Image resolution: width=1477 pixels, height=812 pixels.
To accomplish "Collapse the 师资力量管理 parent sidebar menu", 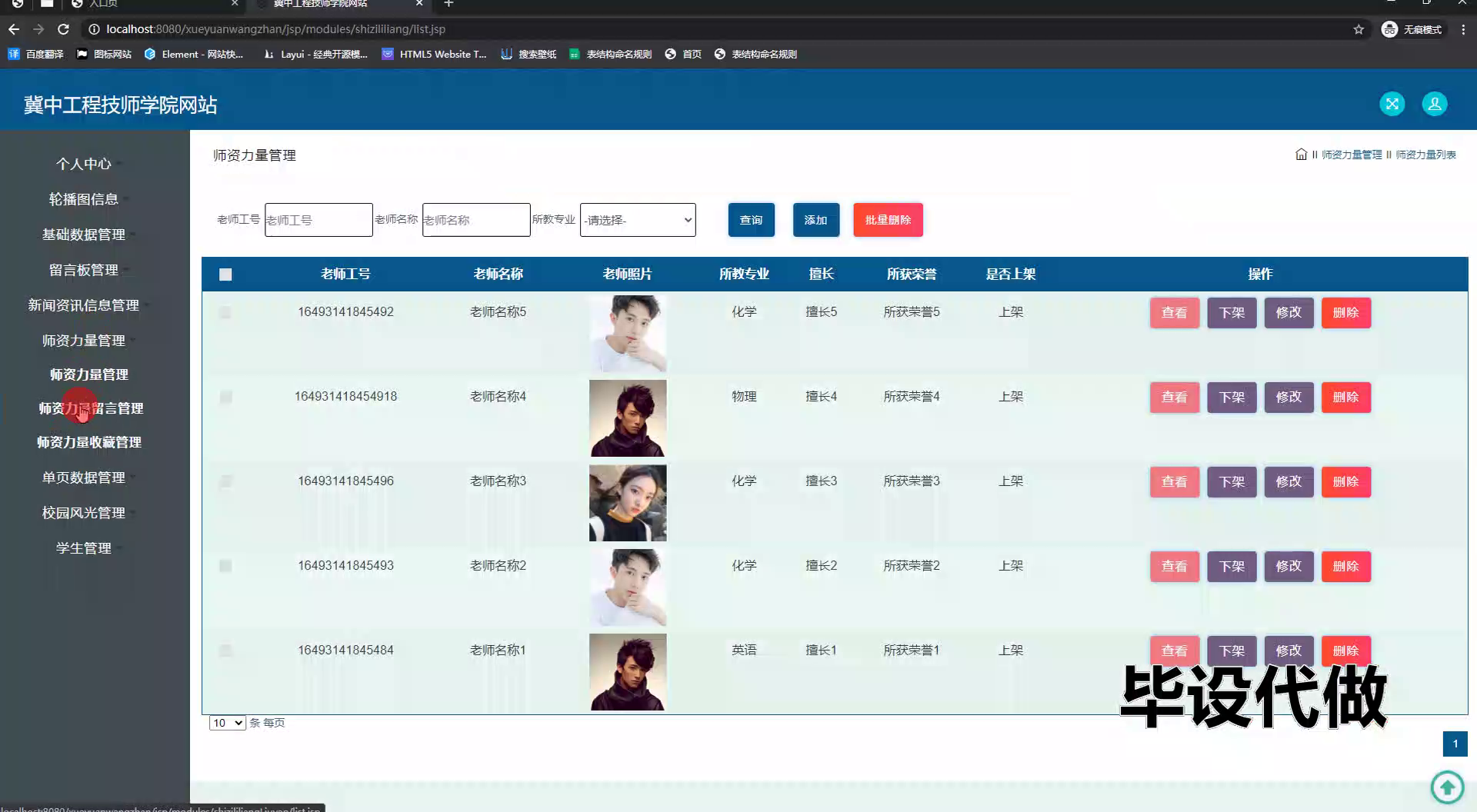I will [83, 341].
